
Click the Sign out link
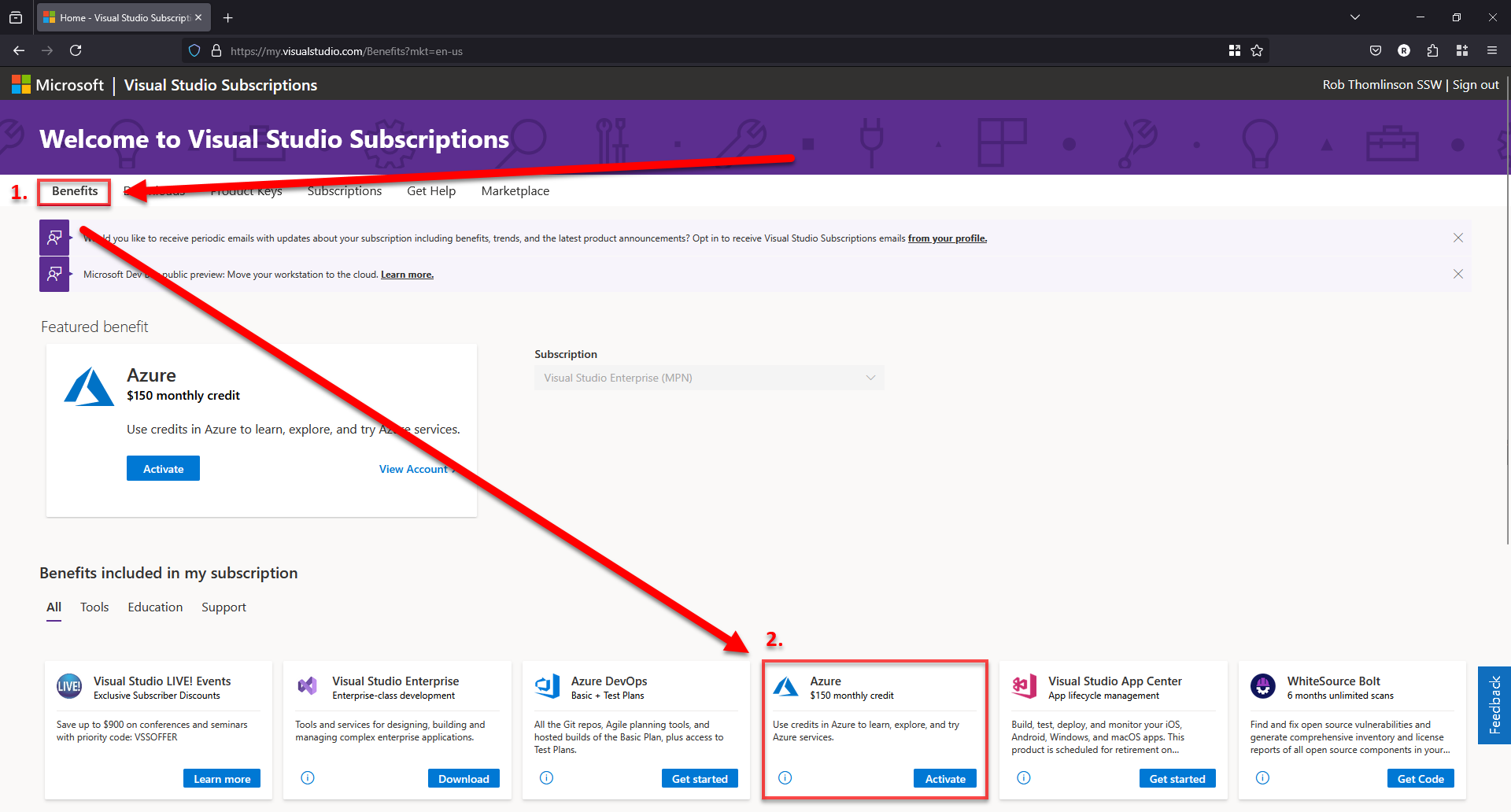1476,85
